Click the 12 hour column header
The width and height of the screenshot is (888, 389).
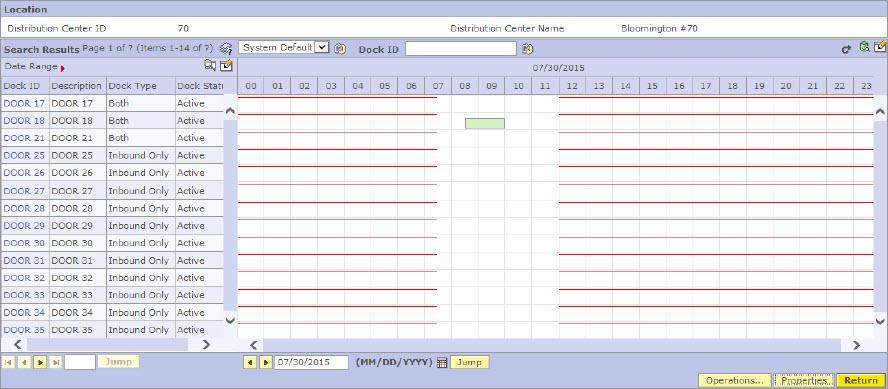[573, 86]
